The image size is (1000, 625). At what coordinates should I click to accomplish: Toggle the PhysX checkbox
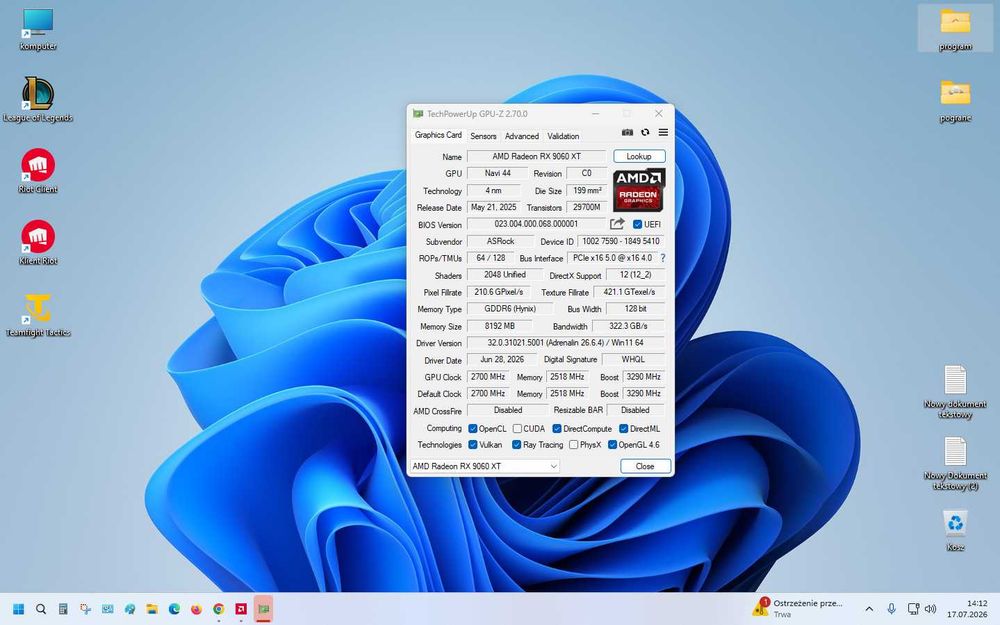click(573, 445)
